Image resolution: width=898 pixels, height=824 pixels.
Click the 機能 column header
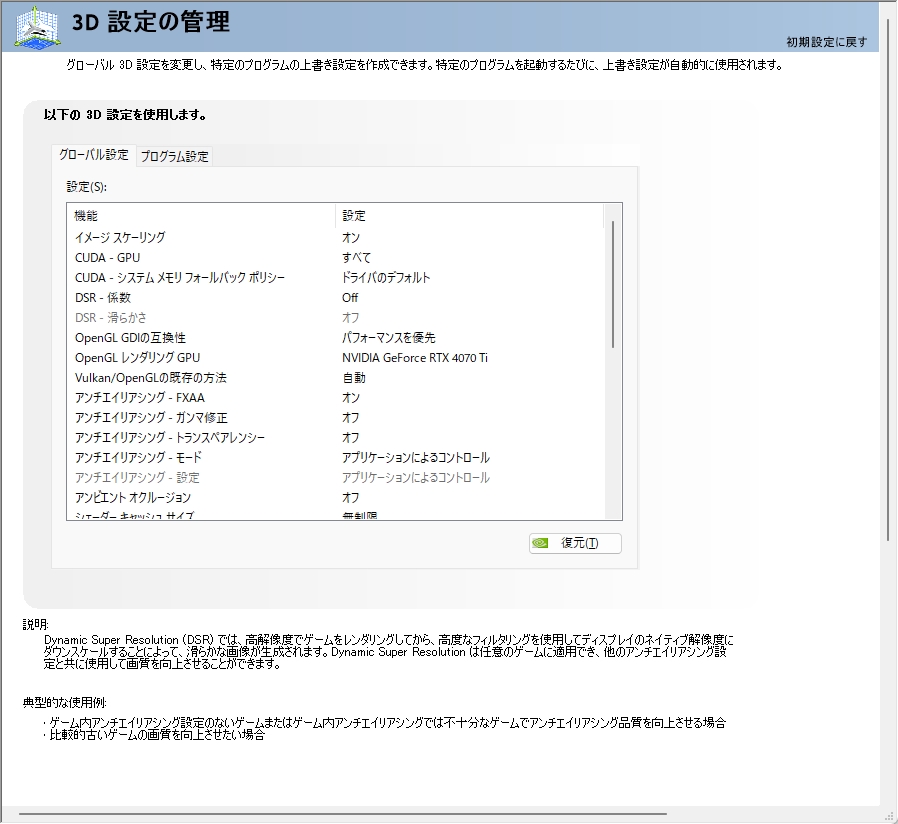[x=201, y=216]
